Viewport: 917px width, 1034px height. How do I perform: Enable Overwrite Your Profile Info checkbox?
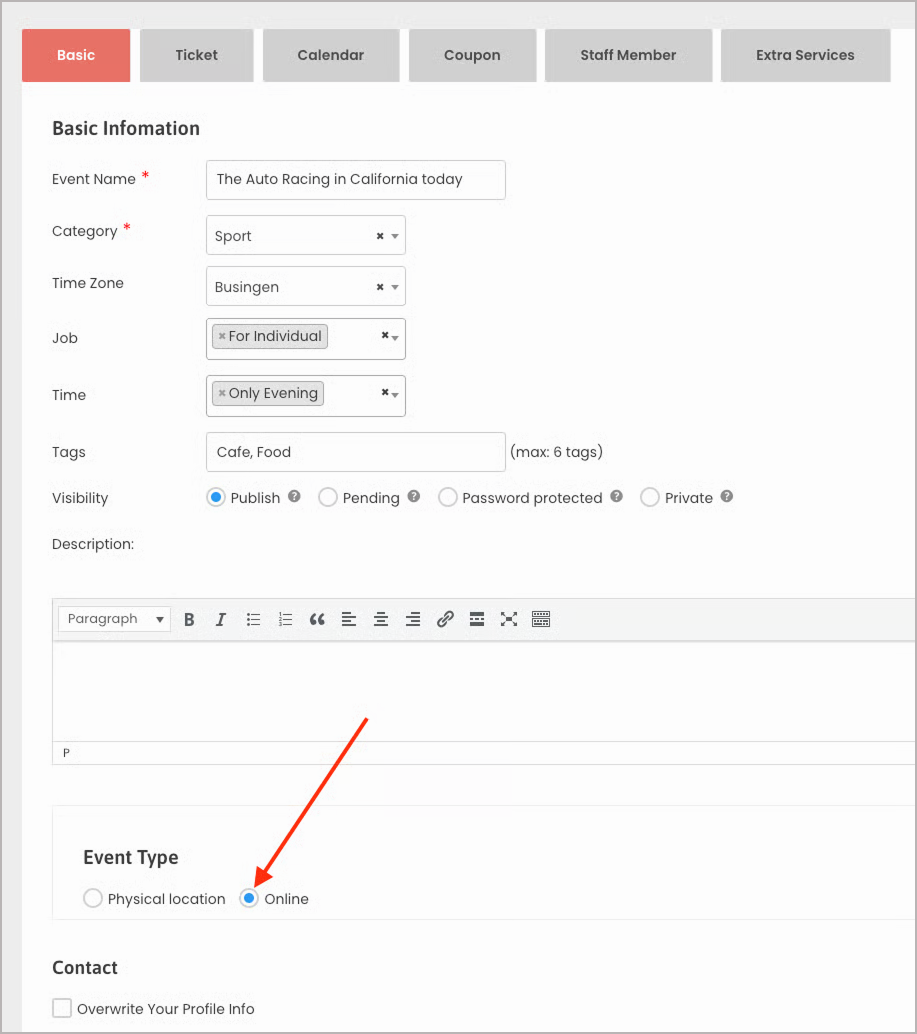point(62,1008)
